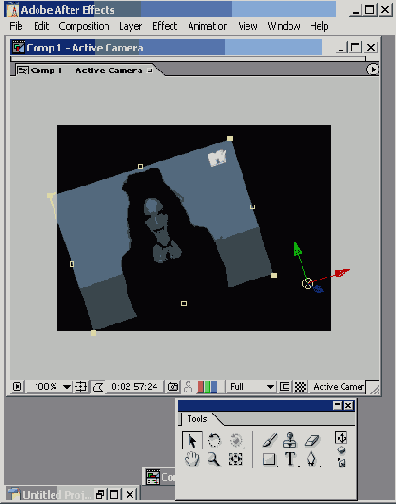This screenshot has height=504, width=396.
Task: Switch to World Axis mode
Action: click(x=341, y=451)
